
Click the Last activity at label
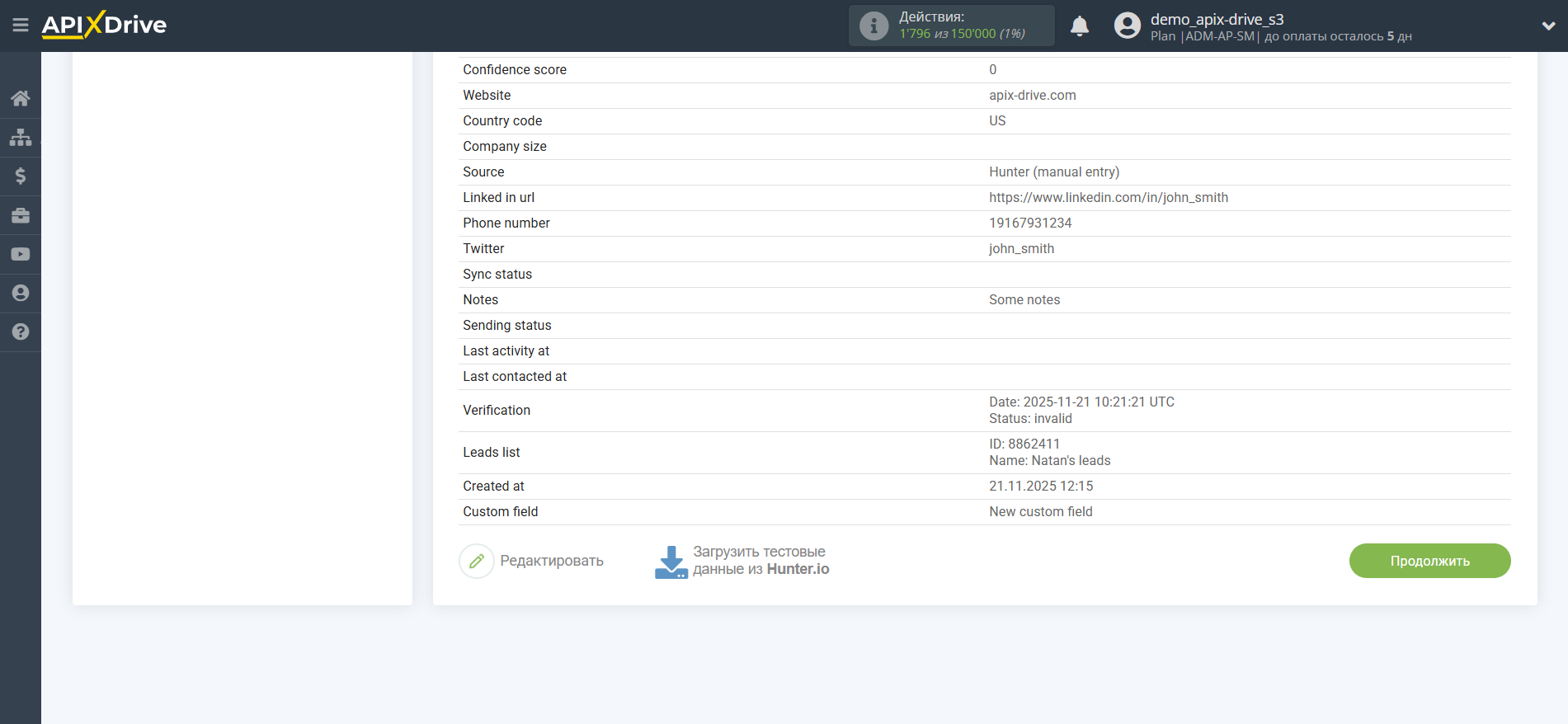coord(506,351)
